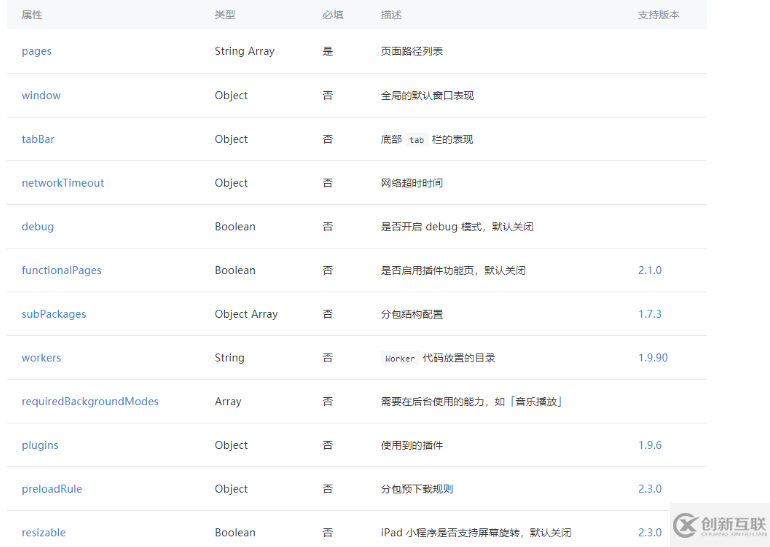This screenshot has height=547, width=770.
Task: Open the resizable property link
Action: (44, 532)
